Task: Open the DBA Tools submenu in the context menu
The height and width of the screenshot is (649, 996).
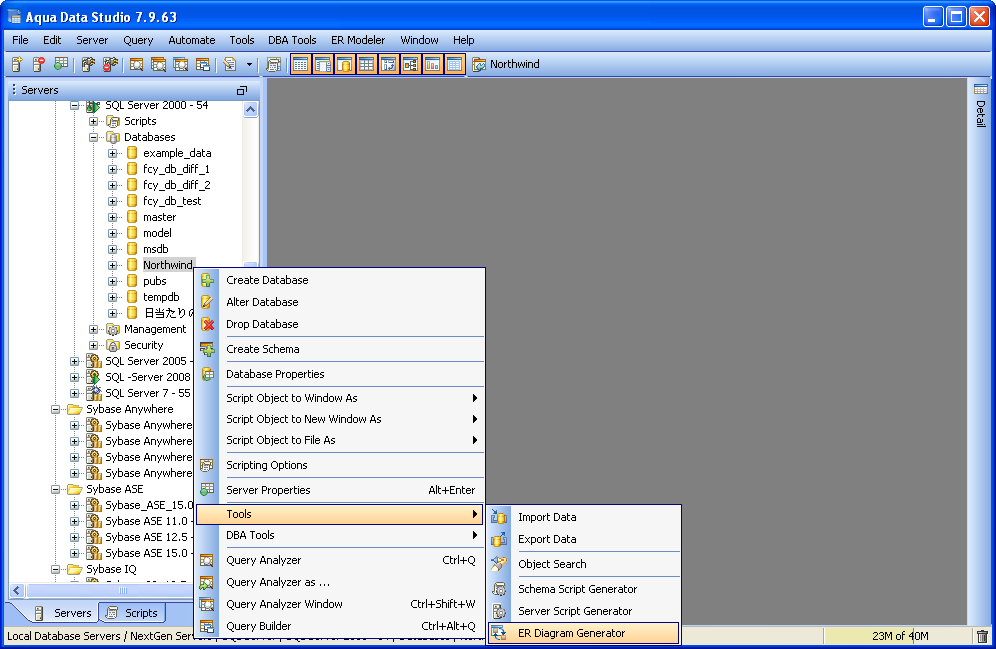Action: coord(340,535)
